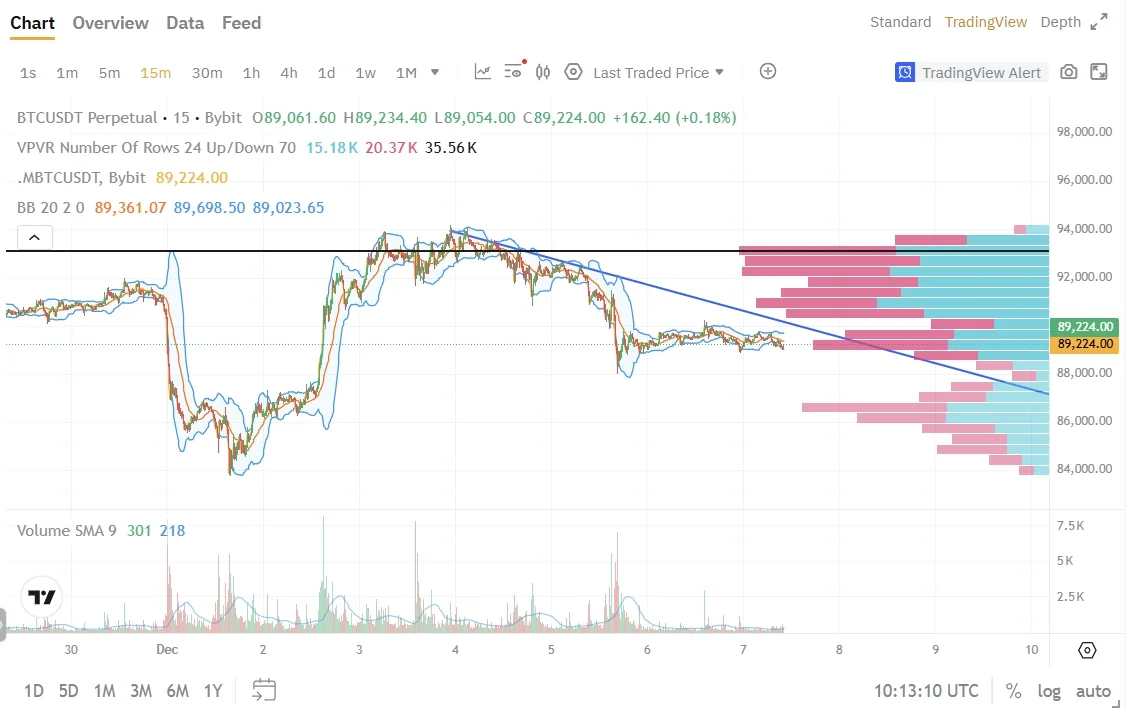Click the add (plus) circle icon
1126x709 pixels.
coord(768,71)
